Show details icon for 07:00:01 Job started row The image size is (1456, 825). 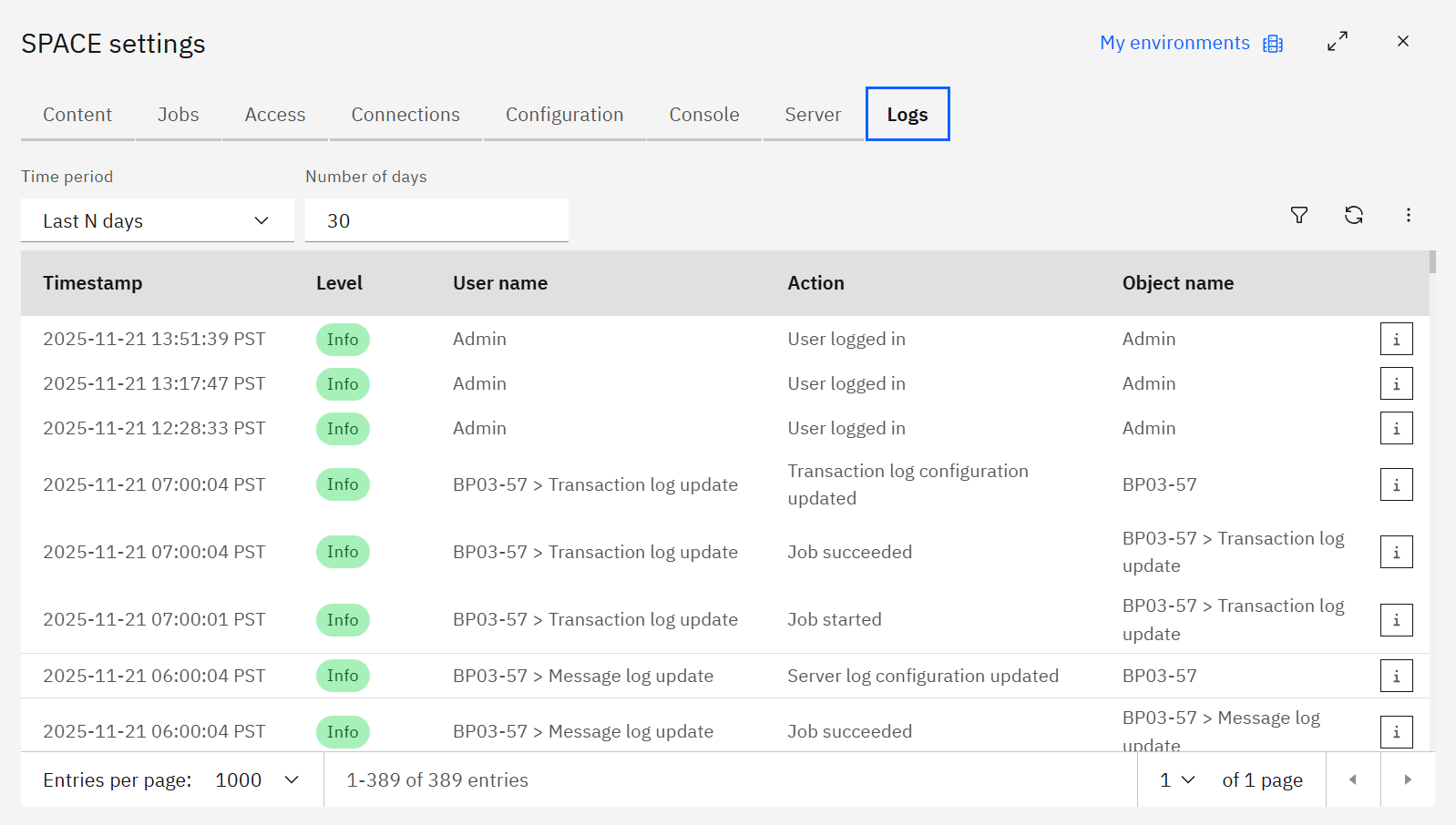[1396, 620]
